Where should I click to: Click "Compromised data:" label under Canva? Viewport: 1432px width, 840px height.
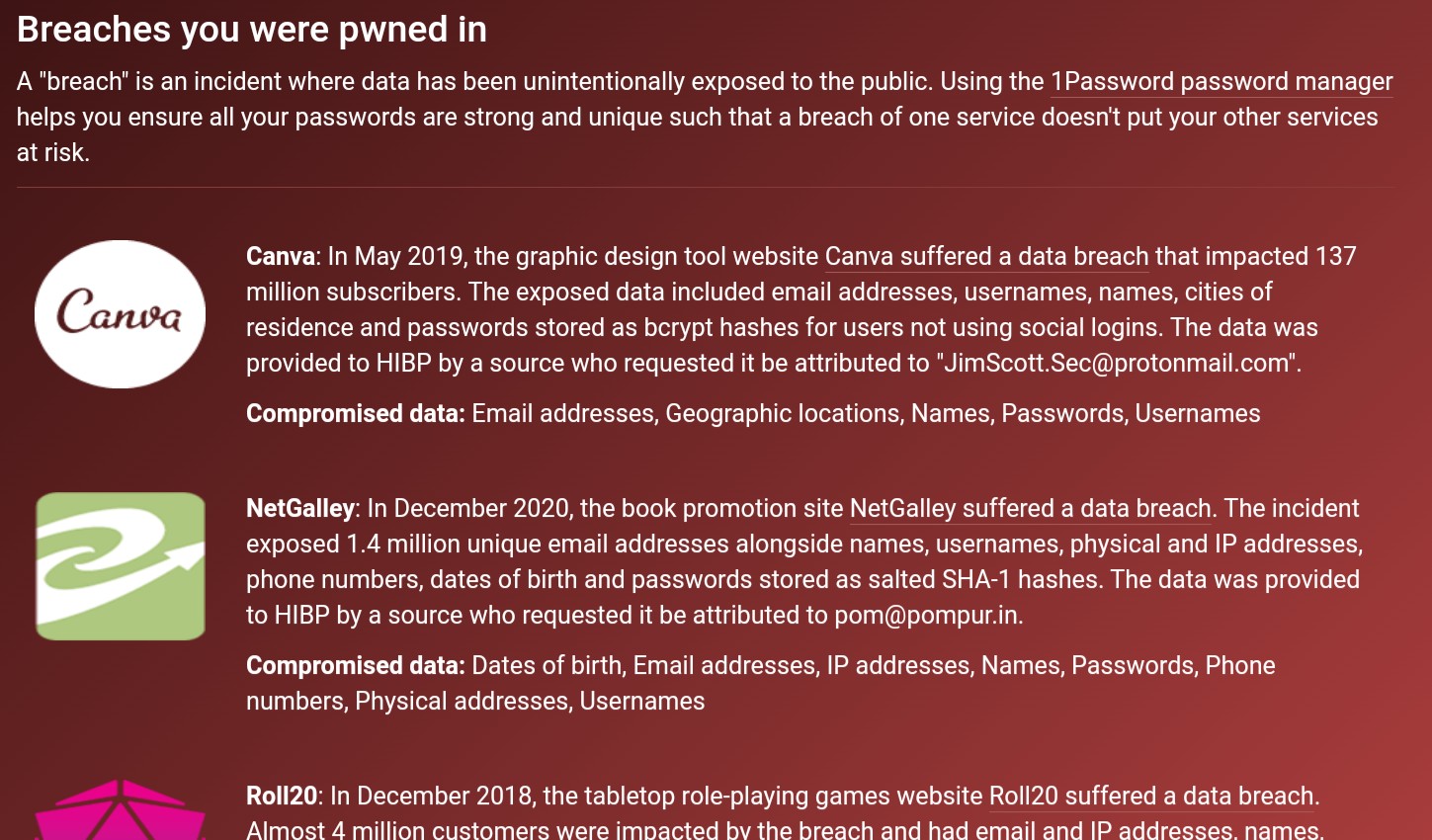coord(356,413)
